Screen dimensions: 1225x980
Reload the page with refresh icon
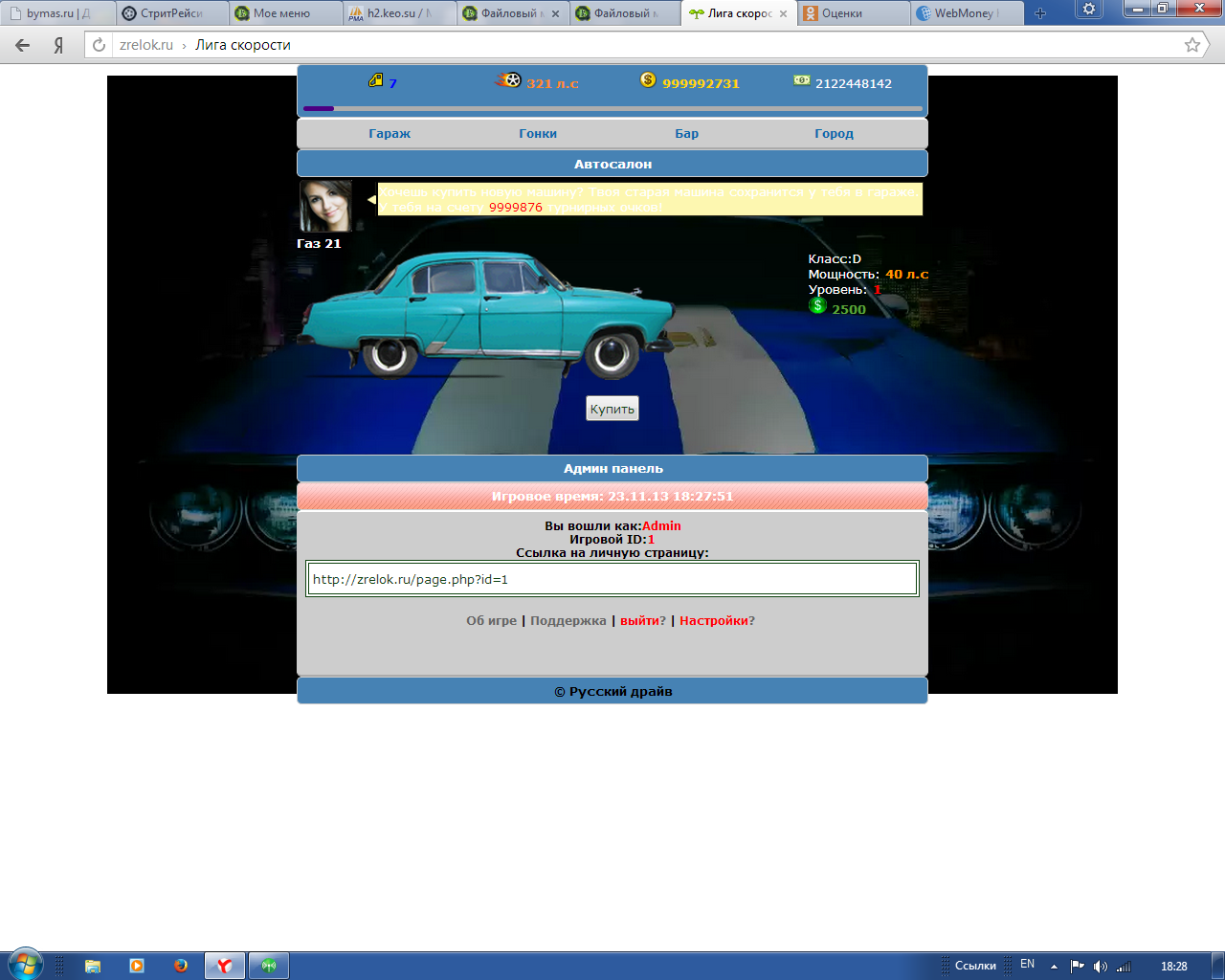click(99, 45)
